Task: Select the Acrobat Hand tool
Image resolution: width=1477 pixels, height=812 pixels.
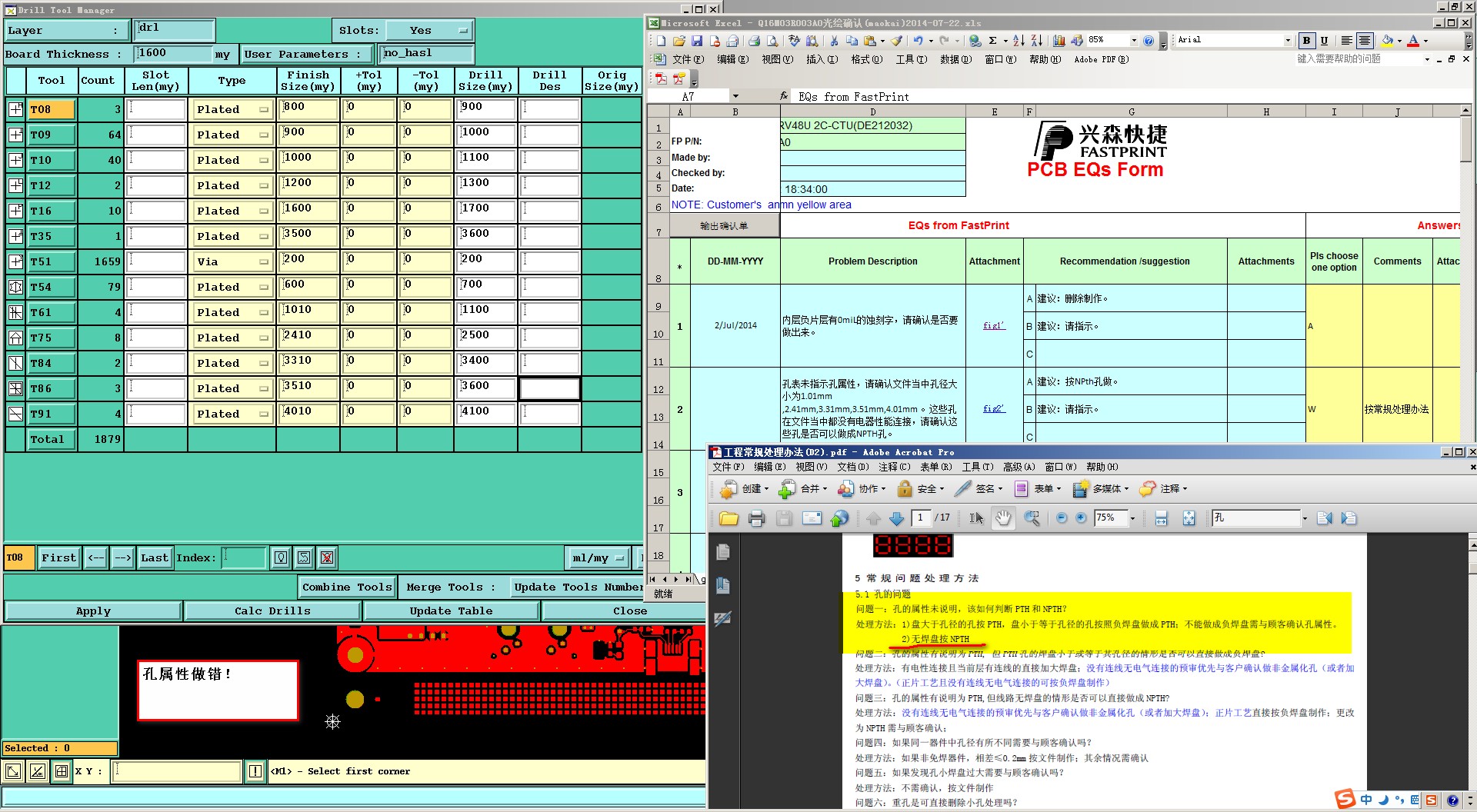Action: [x=1003, y=518]
